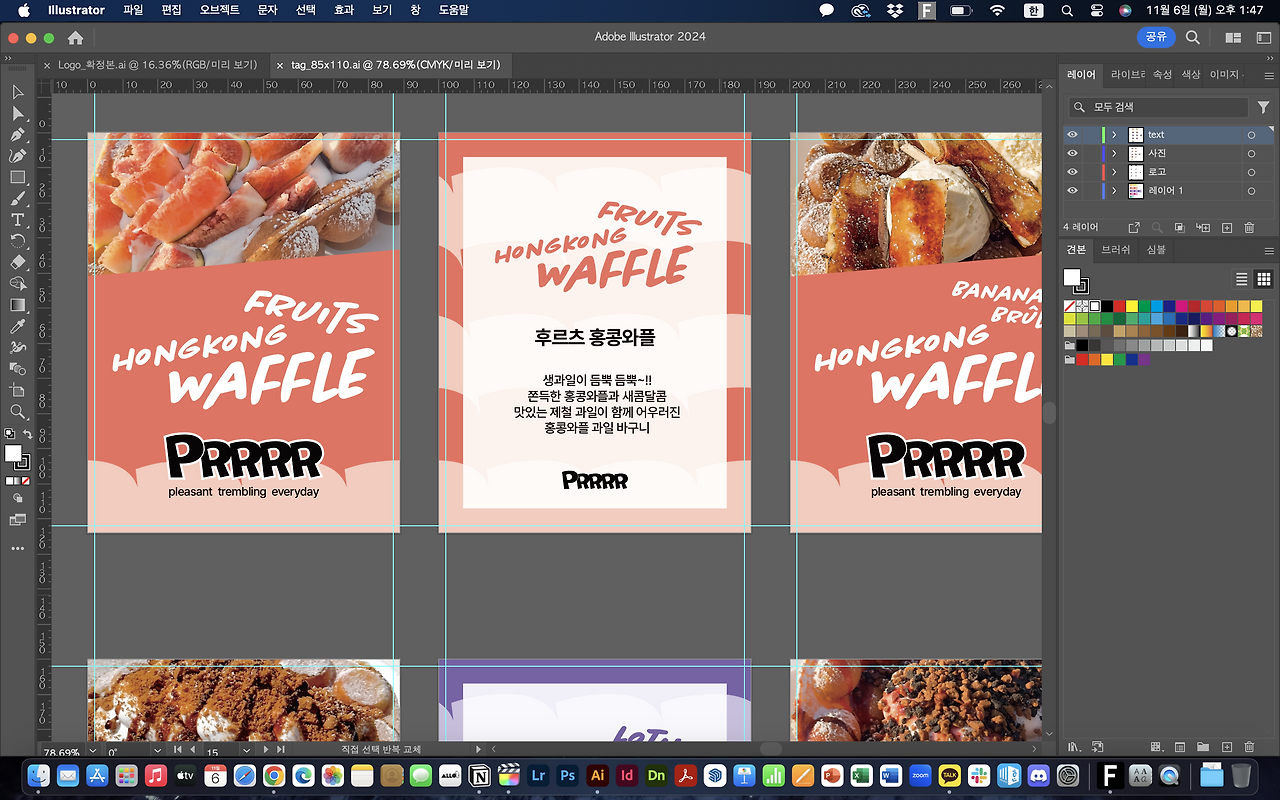
Task: Filter layers with the funnel icon
Action: [1263, 107]
